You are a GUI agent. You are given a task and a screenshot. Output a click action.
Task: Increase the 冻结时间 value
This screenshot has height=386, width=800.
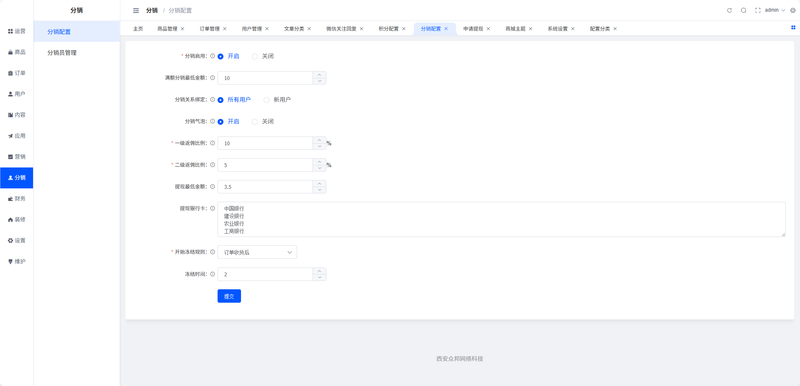pos(319,271)
